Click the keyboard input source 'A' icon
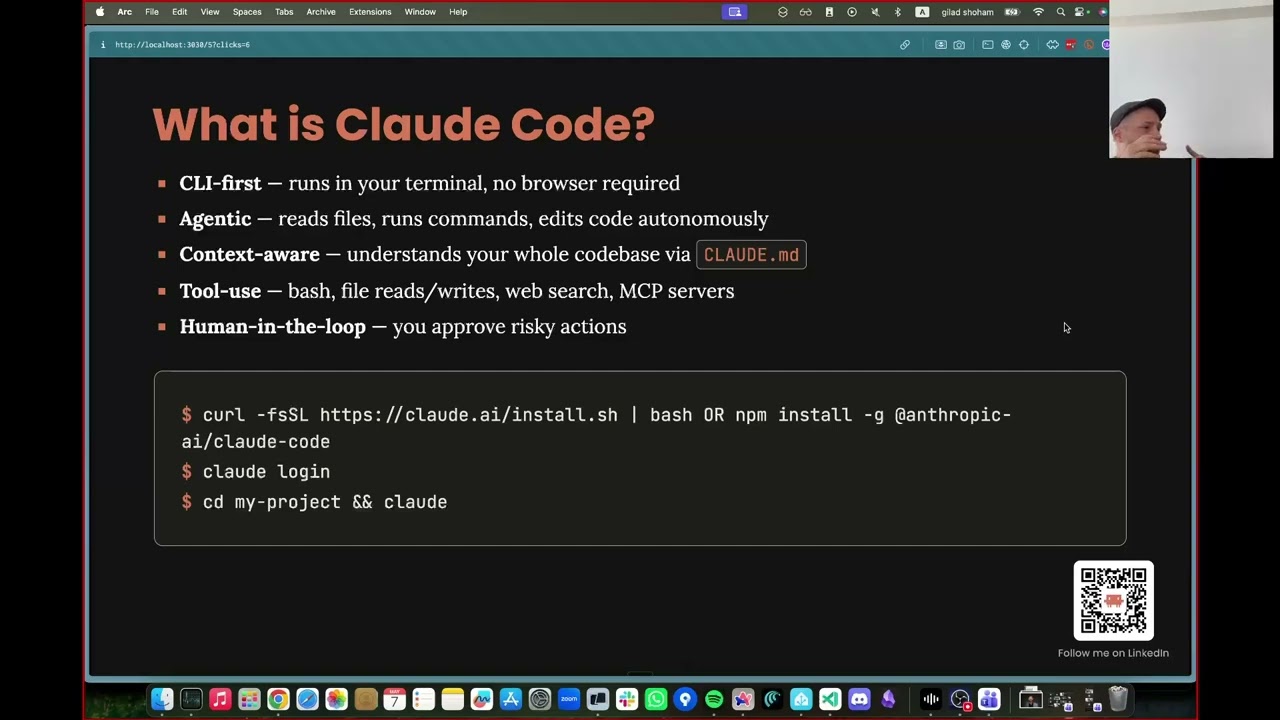Screen dimensions: 1280x720 pos(922,12)
